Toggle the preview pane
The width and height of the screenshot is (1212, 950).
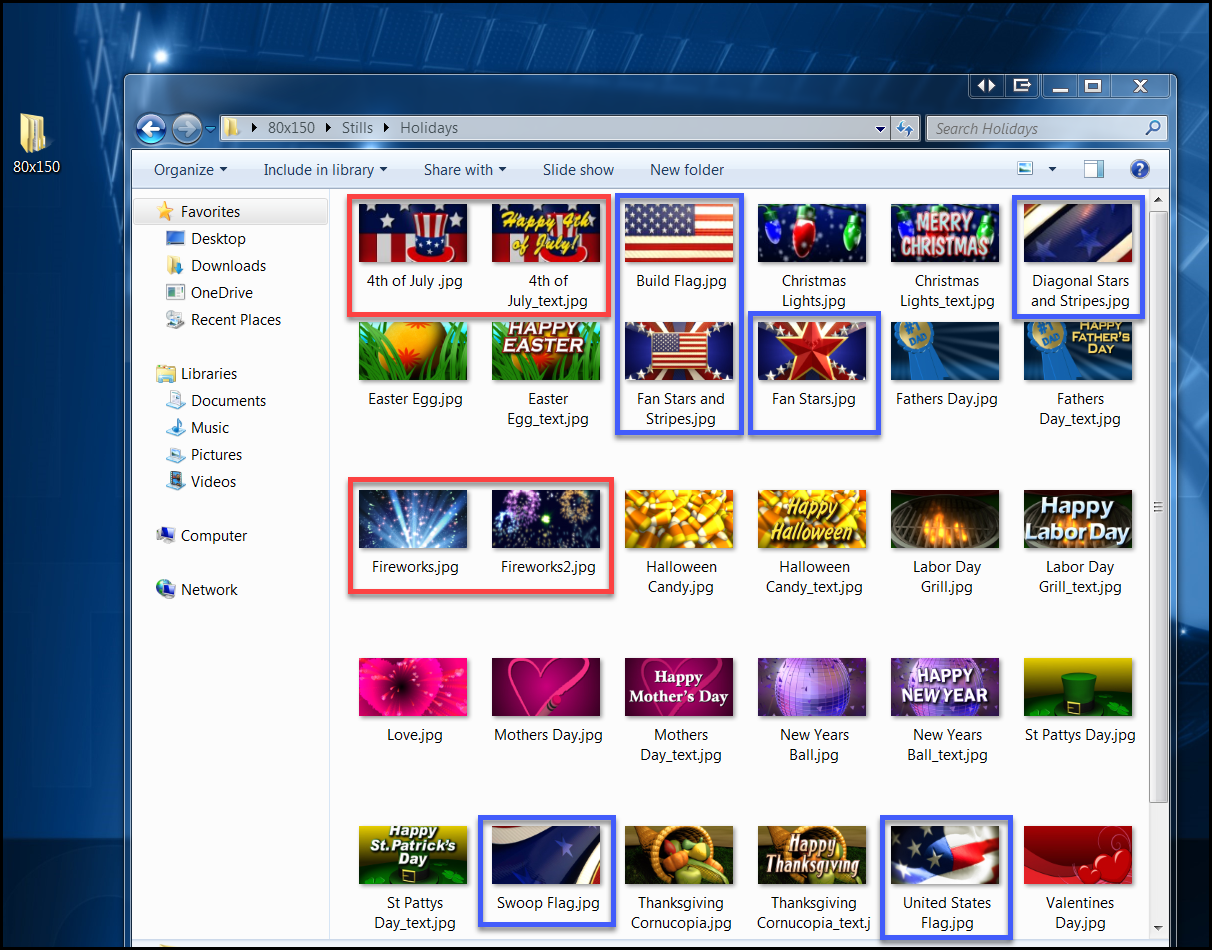pyautogui.click(x=1094, y=169)
